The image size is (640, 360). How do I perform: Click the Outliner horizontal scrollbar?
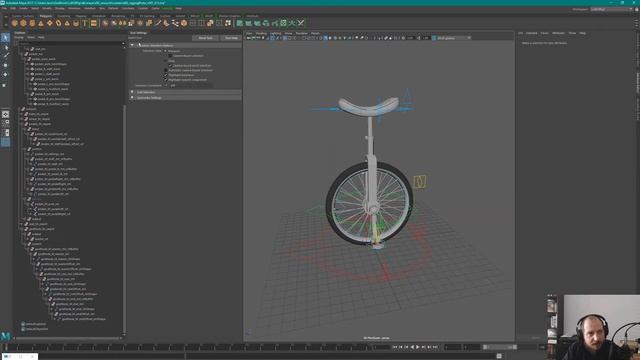pos(67,338)
